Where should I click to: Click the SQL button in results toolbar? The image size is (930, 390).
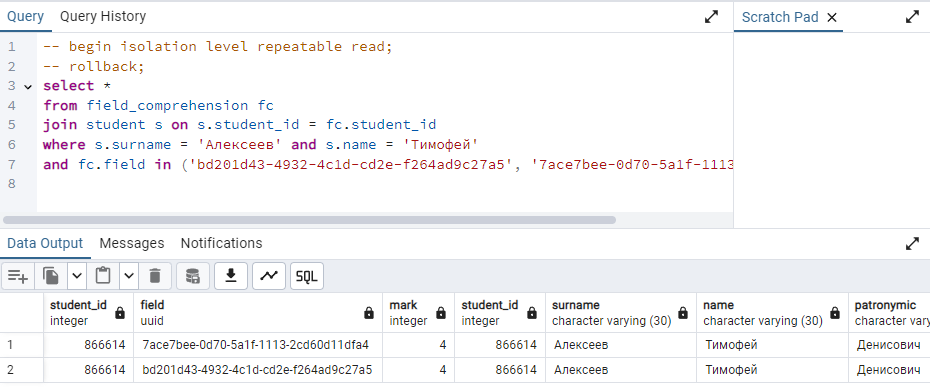(307, 276)
